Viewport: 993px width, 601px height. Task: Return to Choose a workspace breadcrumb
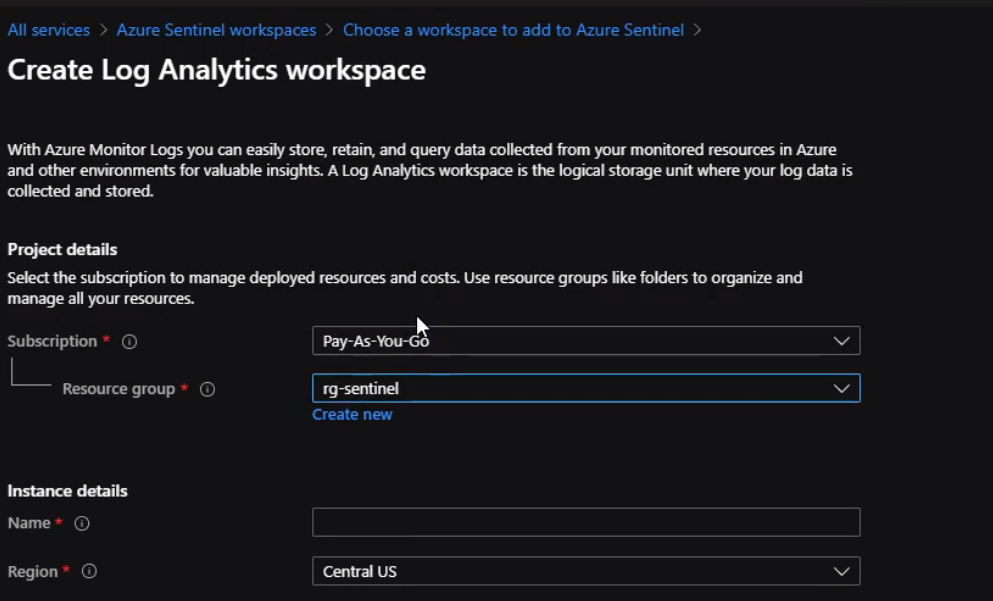(513, 30)
